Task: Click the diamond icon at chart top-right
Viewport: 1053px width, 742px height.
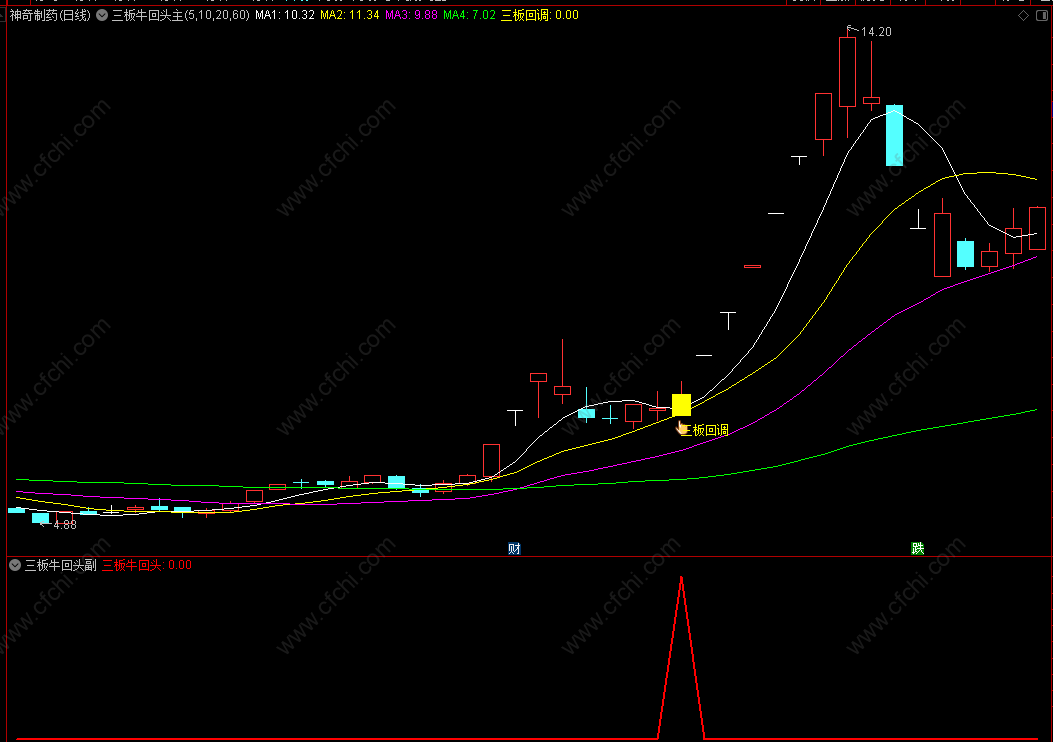Action: [1023, 15]
